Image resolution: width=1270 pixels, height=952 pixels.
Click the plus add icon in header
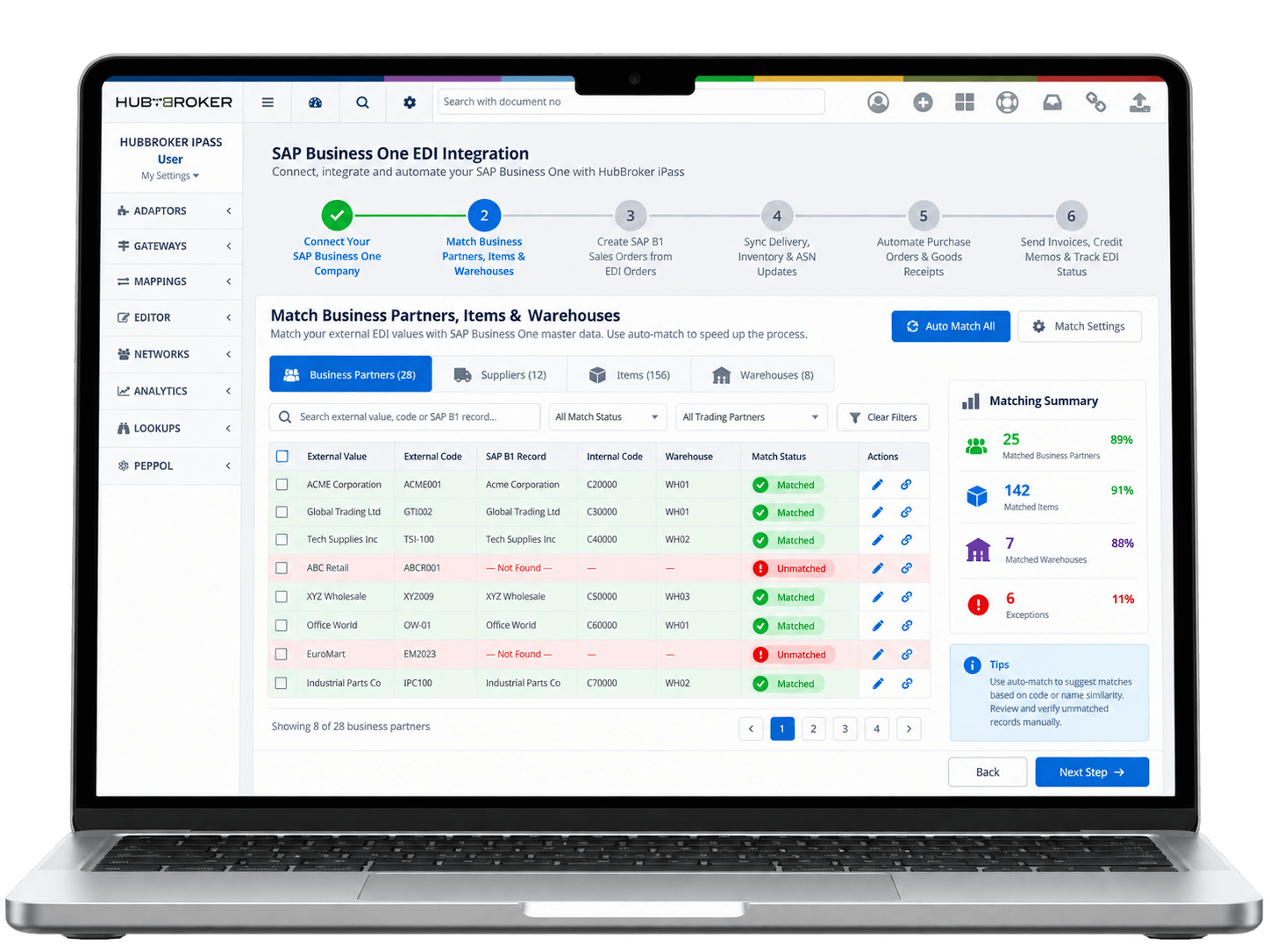click(923, 103)
